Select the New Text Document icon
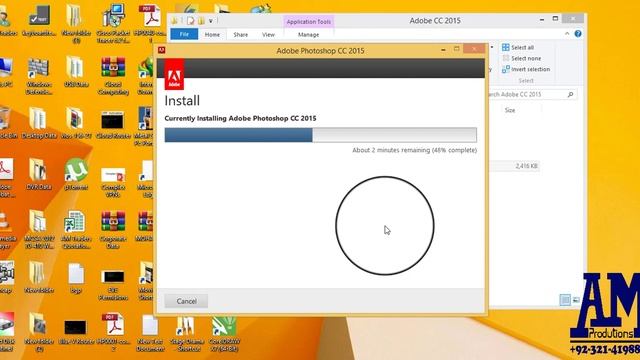Viewport: 640px width, 360px height. 150,332
